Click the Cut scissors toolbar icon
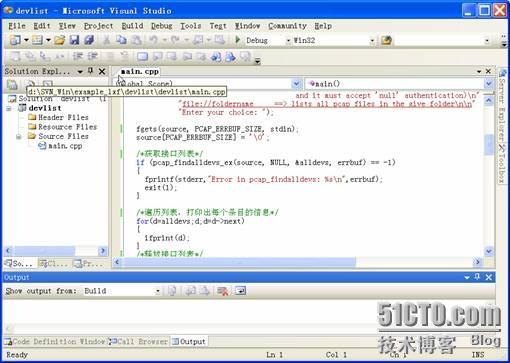This screenshot has width=510, height=363. 107,40
